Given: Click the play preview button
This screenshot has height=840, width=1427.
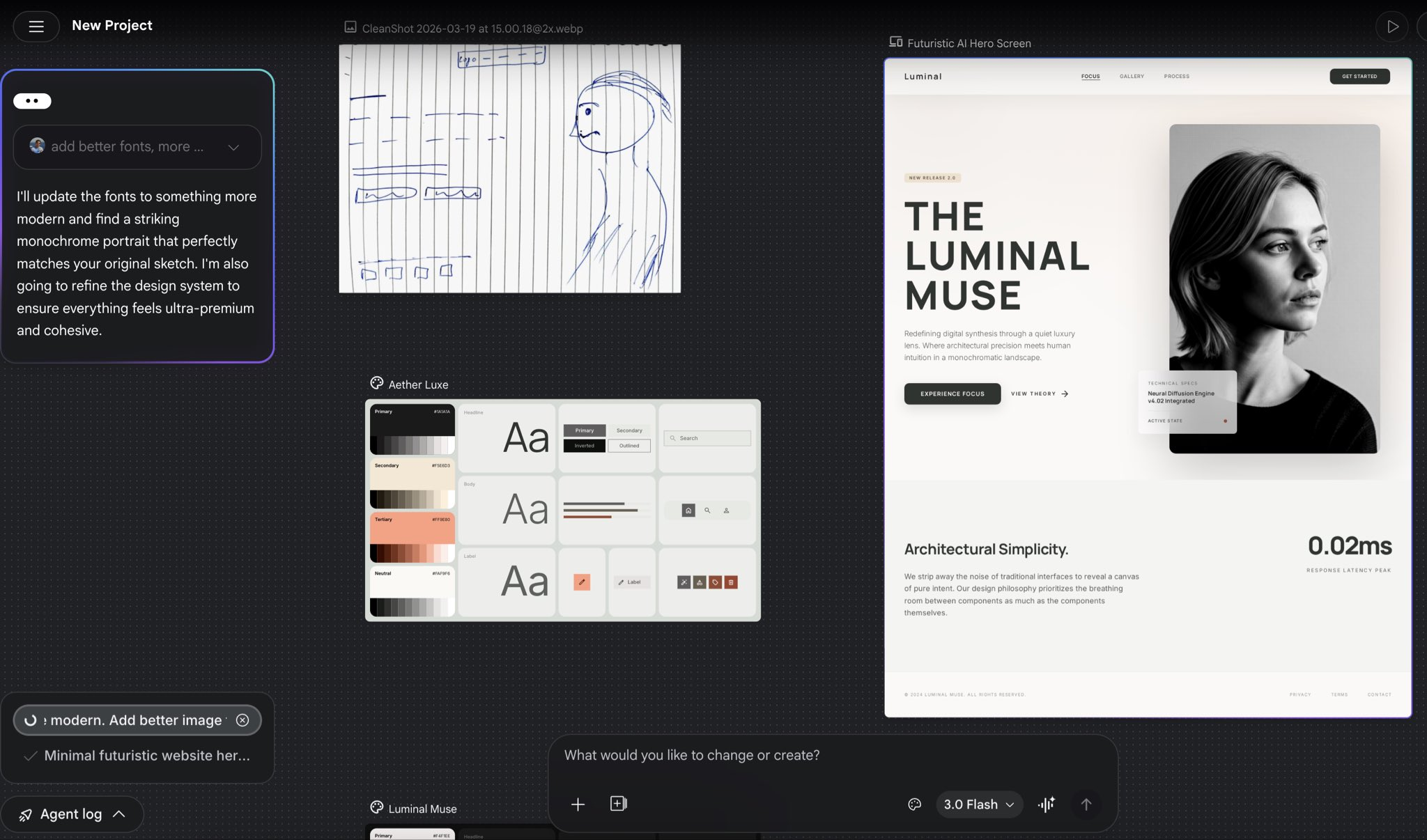Looking at the screenshot, I should pyautogui.click(x=1391, y=26).
